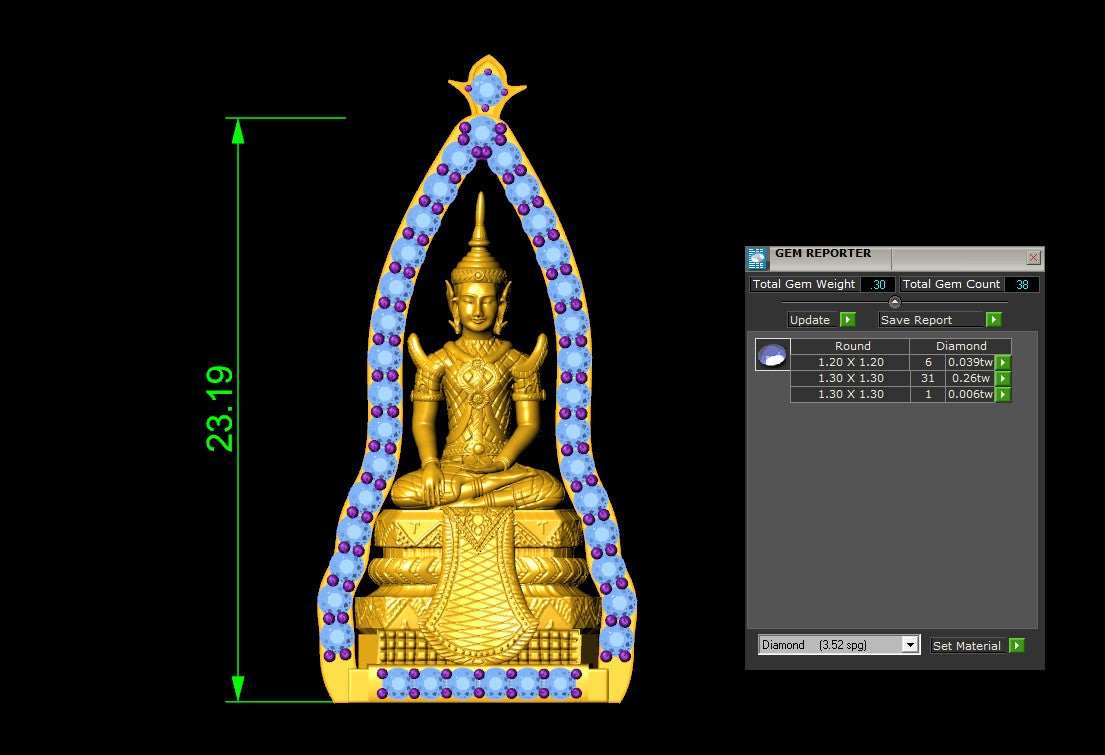
Task: Close the Gem Reporter panel
Action: click(x=1033, y=257)
